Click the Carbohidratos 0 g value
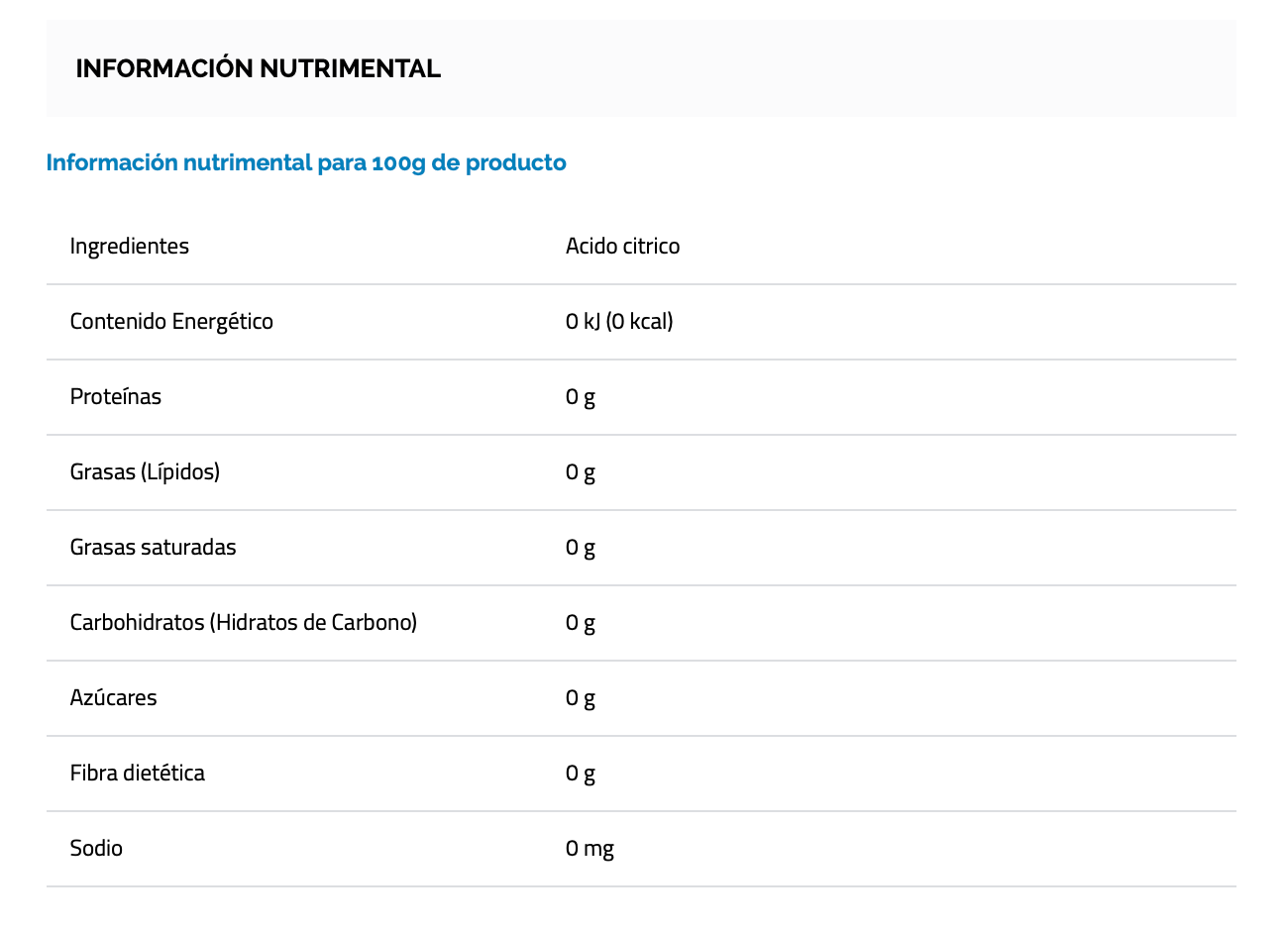 pyautogui.click(x=581, y=622)
